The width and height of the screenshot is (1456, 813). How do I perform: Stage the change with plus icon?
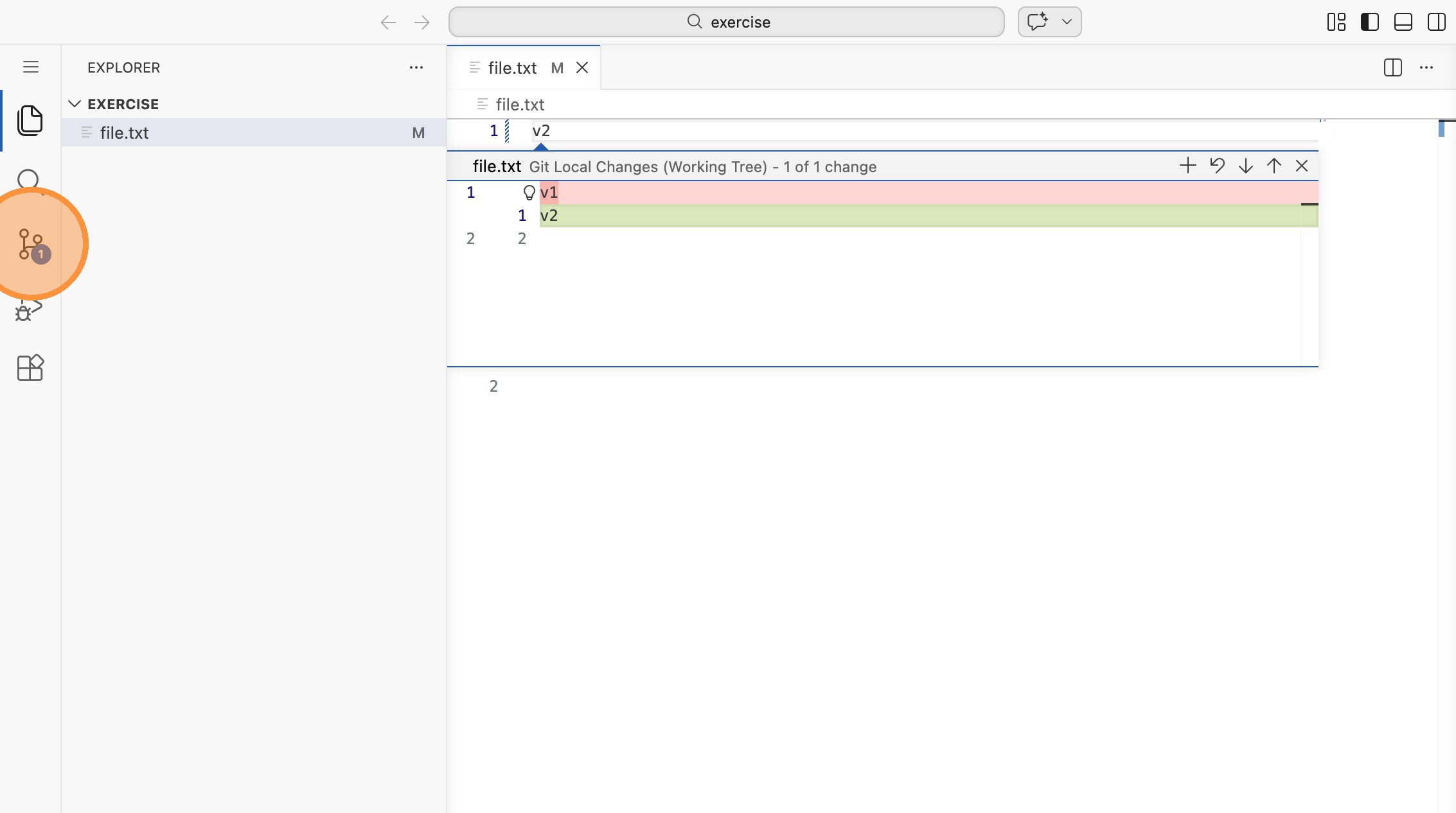coord(1187,166)
